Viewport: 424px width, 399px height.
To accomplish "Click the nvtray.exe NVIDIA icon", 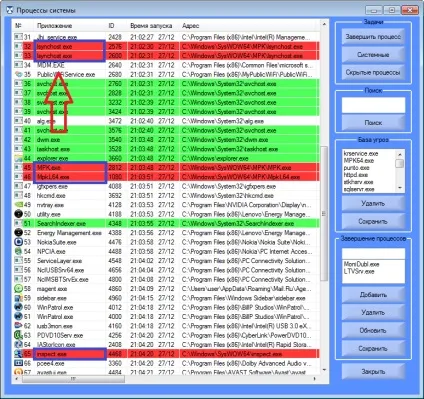I will (x=19, y=205).
